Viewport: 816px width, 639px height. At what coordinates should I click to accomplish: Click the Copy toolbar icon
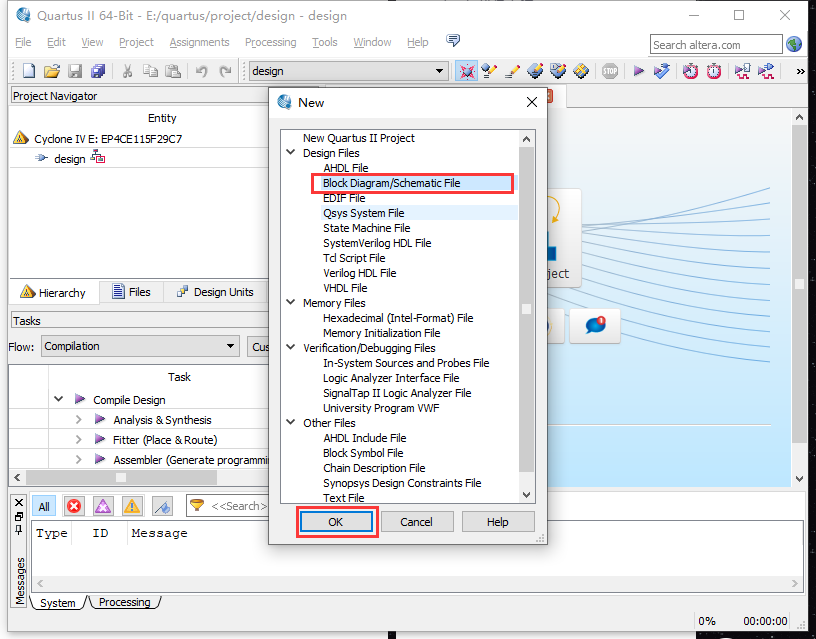[x=150, y=71]
